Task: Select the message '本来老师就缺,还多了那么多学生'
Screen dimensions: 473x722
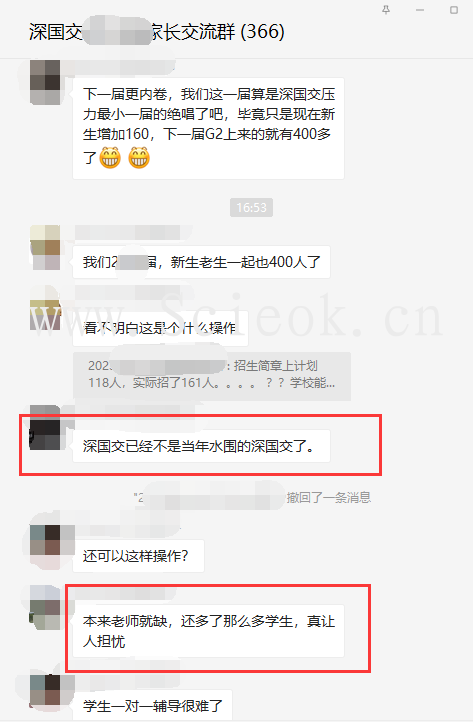Action: (x=209, y=631)
